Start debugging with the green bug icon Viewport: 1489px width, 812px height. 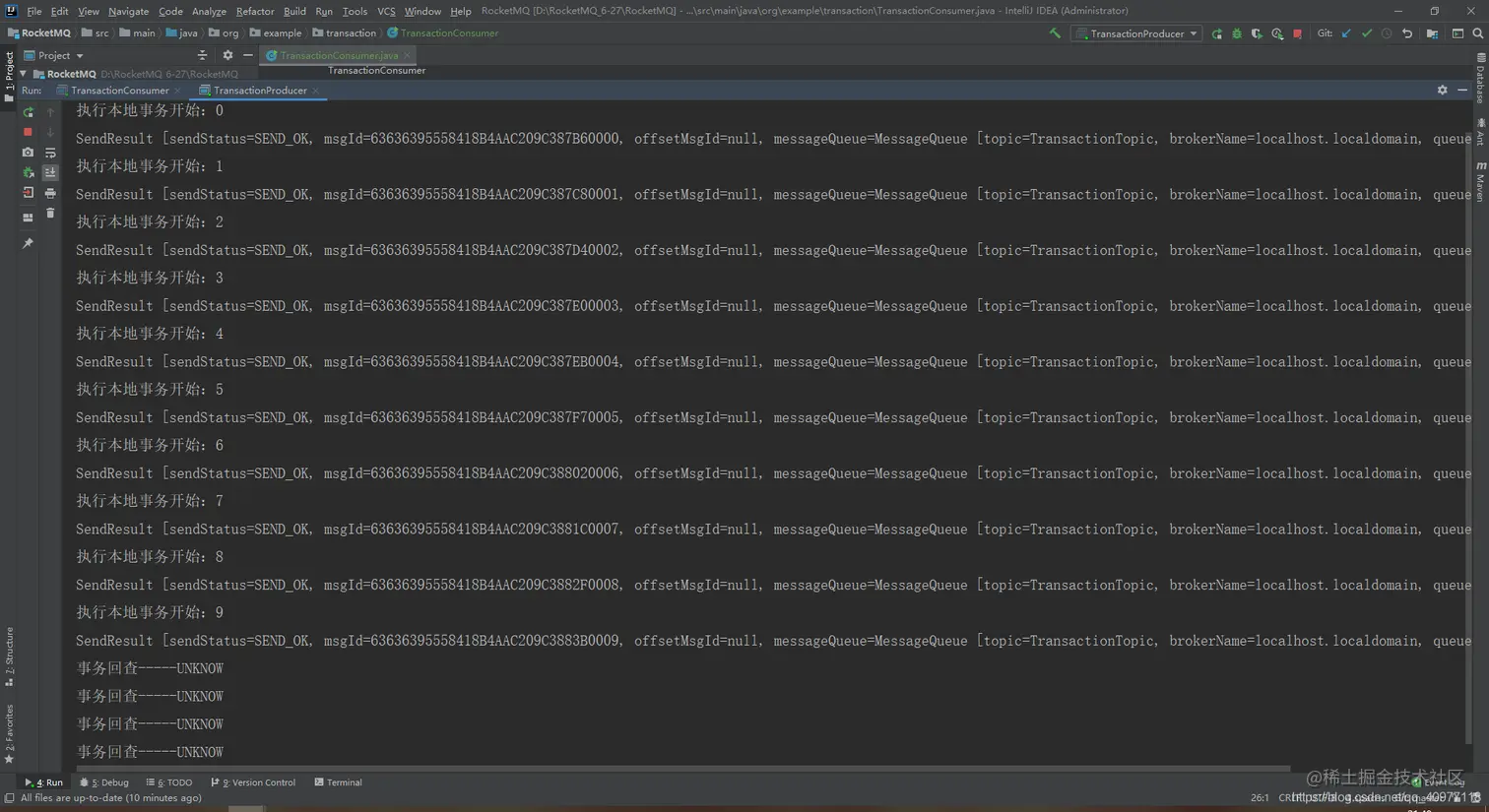point(1237,33)
